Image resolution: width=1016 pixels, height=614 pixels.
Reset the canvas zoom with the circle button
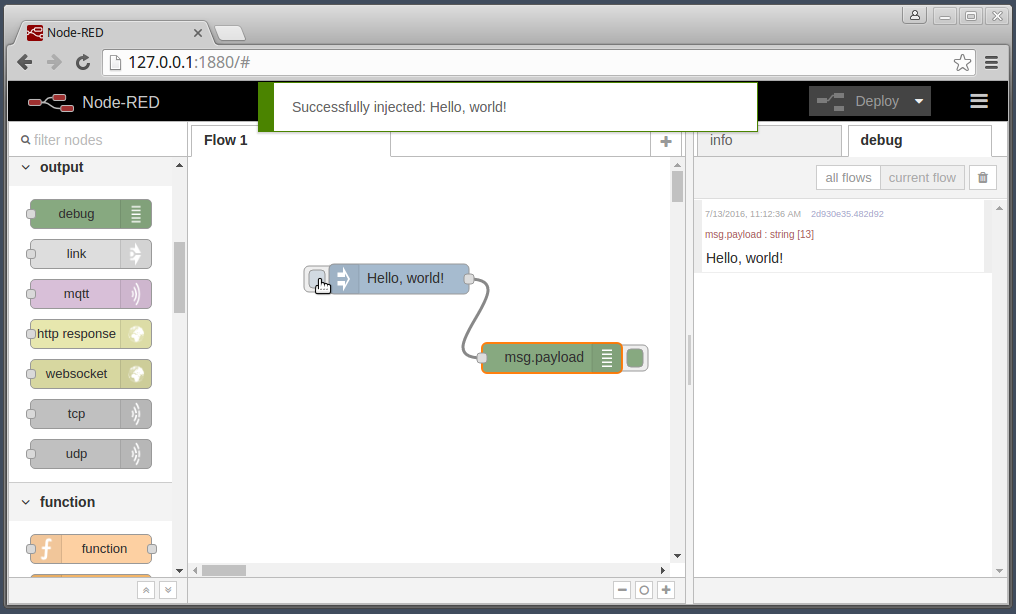[x=644, y=590]
